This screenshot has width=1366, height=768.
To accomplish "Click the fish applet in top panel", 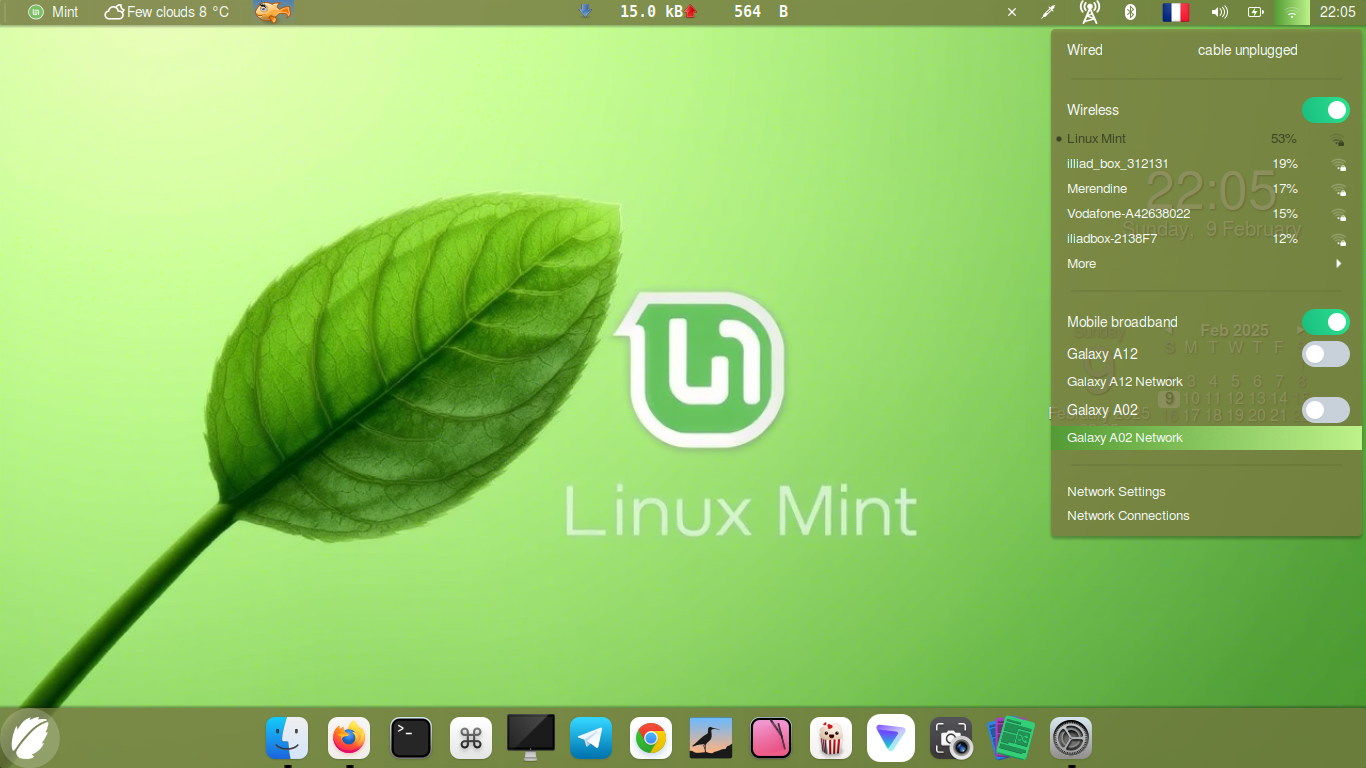I will coord(272,12).
